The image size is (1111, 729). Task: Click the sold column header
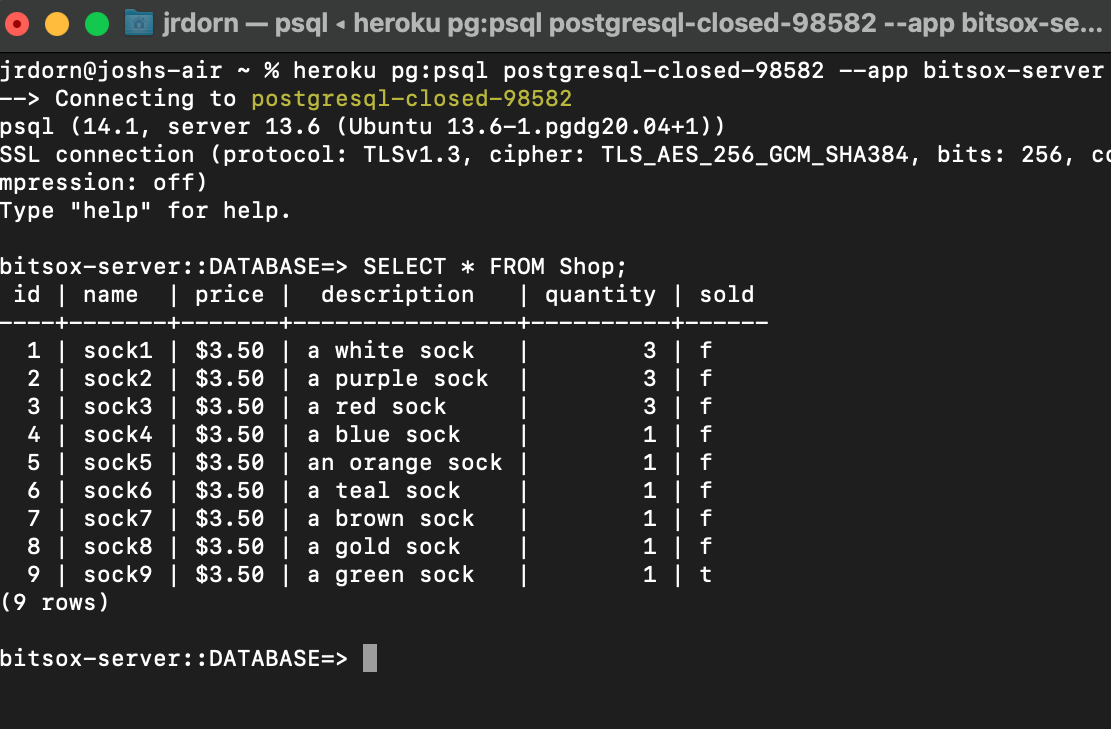point(727,295)
